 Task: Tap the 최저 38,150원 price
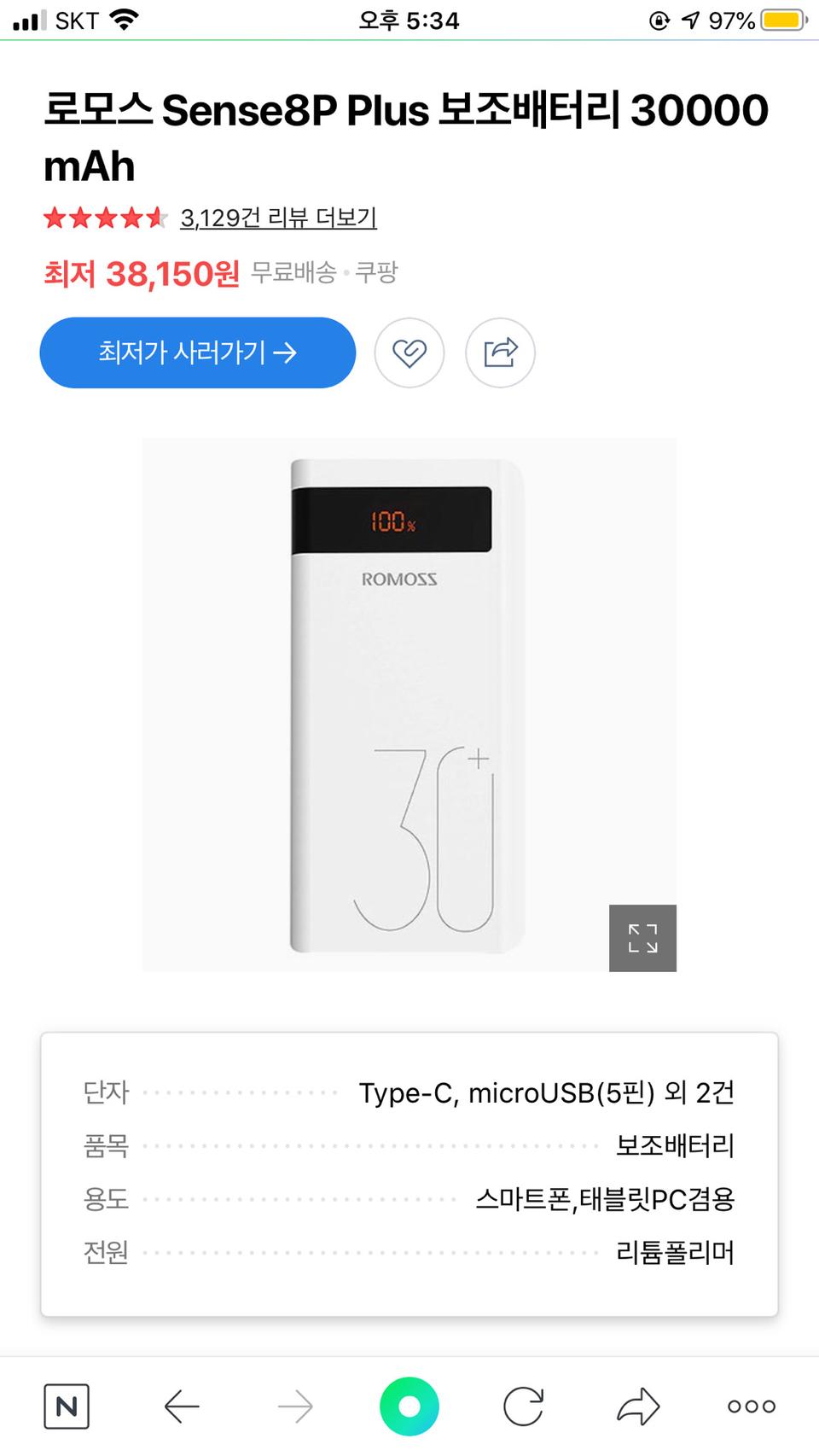pos(142,274)
